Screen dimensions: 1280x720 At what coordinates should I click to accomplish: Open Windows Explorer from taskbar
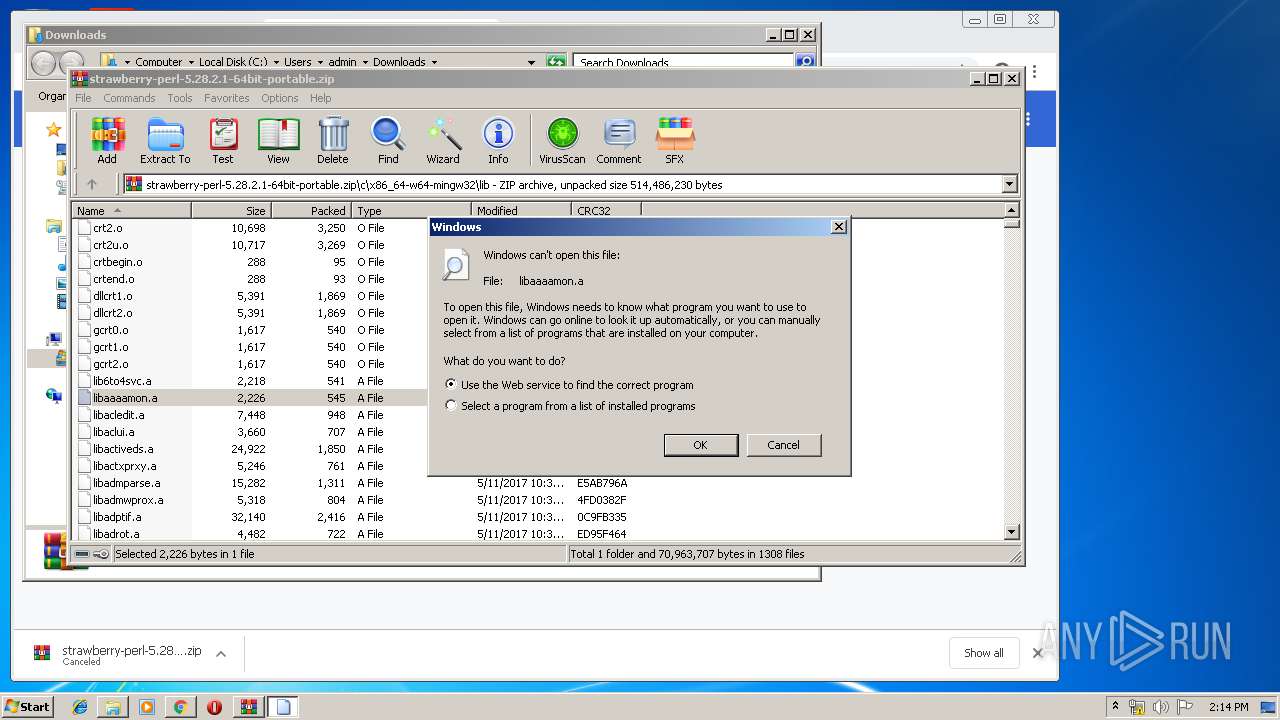tap(113, 707)
